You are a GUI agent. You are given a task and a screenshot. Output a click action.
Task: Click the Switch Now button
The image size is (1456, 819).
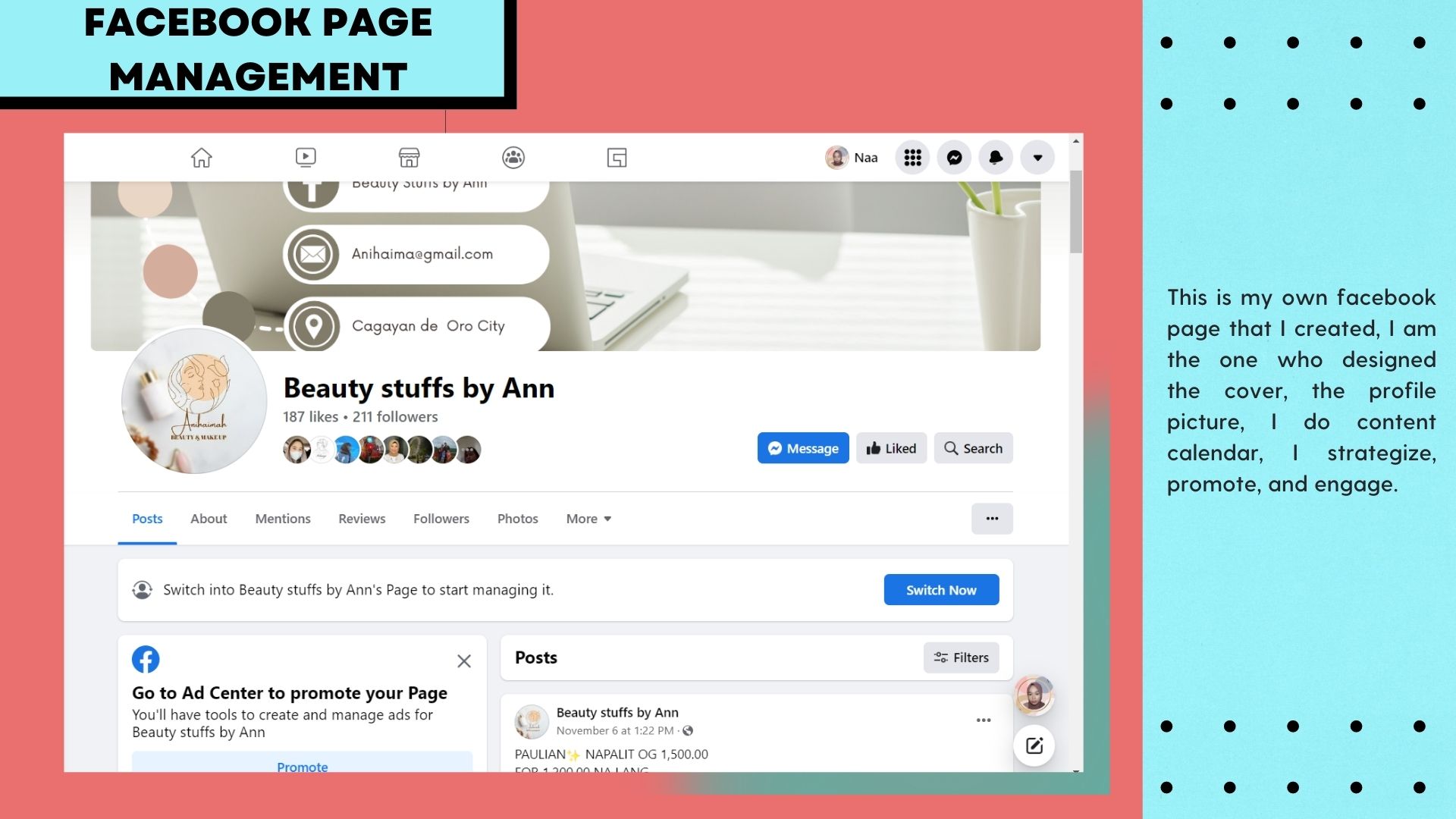[941, 590]
